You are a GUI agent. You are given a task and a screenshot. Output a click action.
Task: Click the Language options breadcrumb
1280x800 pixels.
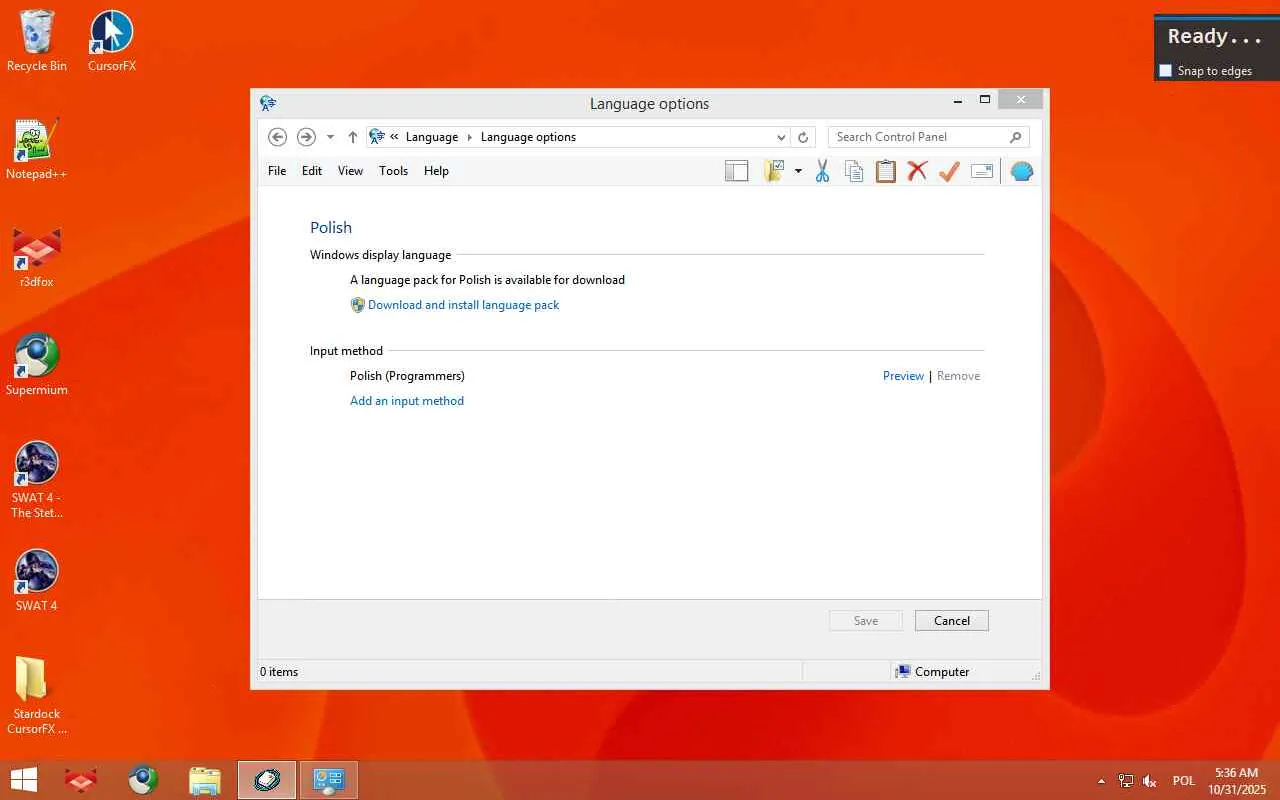[x=528, y=137]
